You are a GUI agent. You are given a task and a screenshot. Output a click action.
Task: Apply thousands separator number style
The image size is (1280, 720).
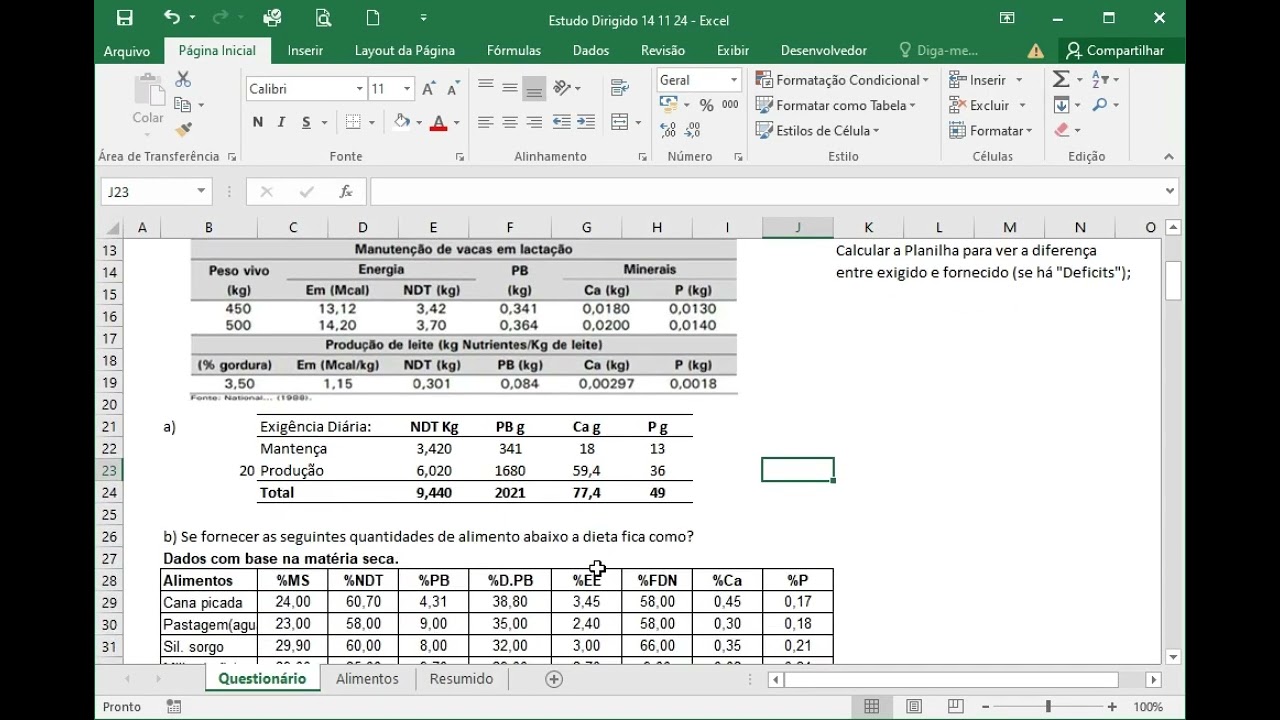730,105
